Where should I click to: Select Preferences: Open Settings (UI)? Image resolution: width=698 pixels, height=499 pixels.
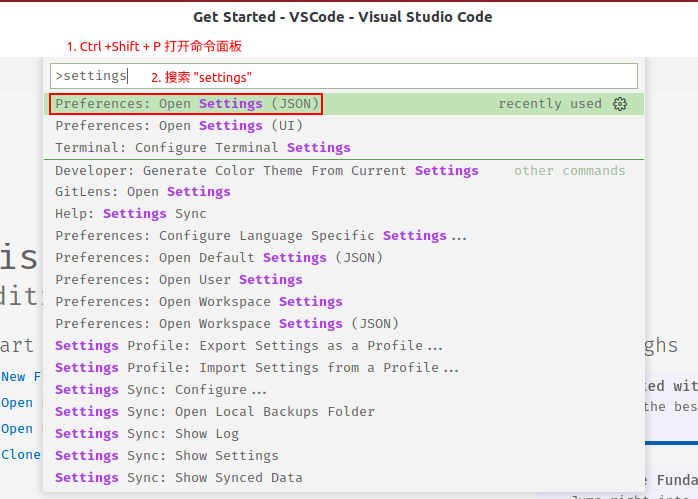344,126
